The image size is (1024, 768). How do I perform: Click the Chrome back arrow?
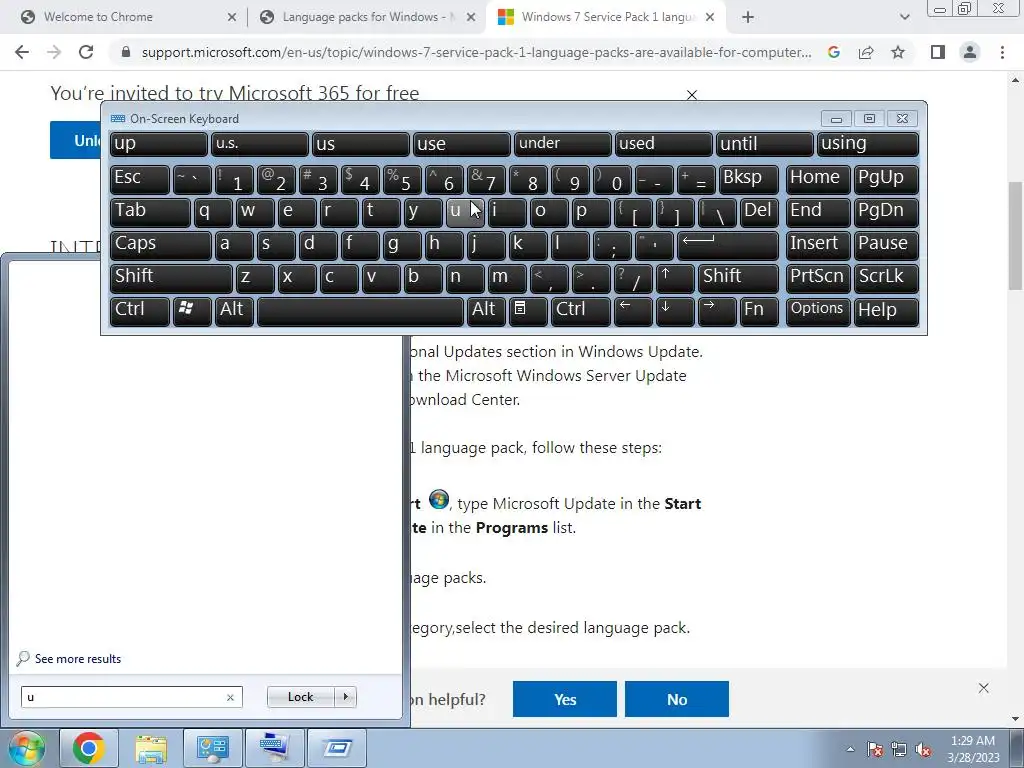[x=22, y=52]
